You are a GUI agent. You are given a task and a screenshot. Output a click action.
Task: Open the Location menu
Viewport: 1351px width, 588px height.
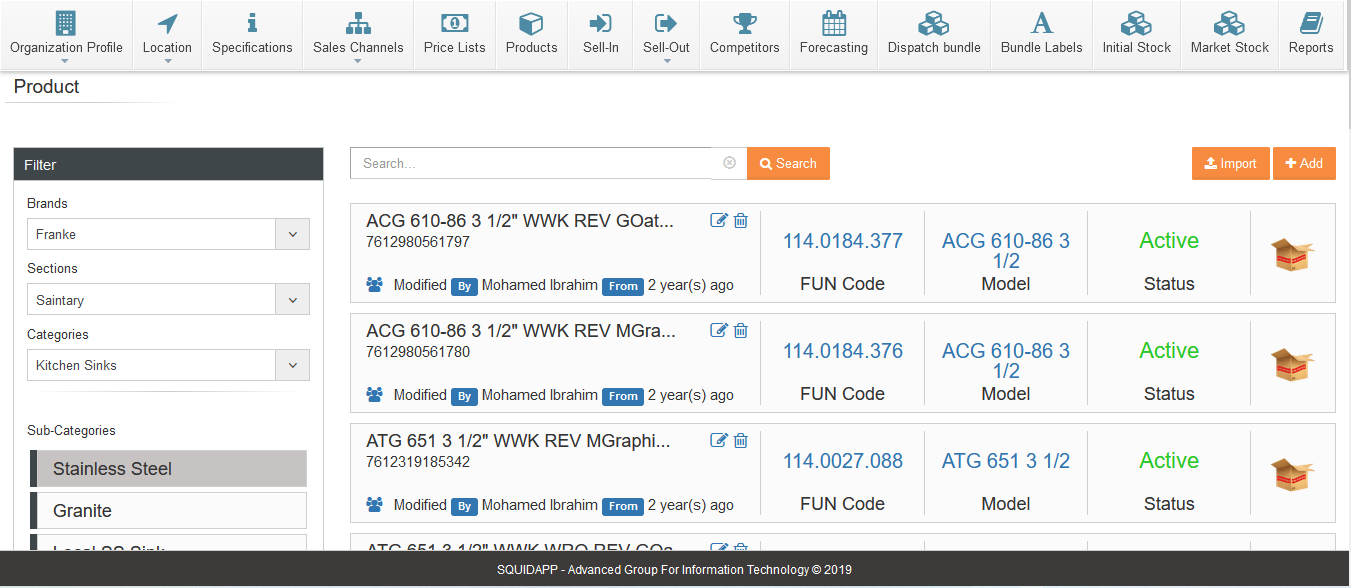167,35
